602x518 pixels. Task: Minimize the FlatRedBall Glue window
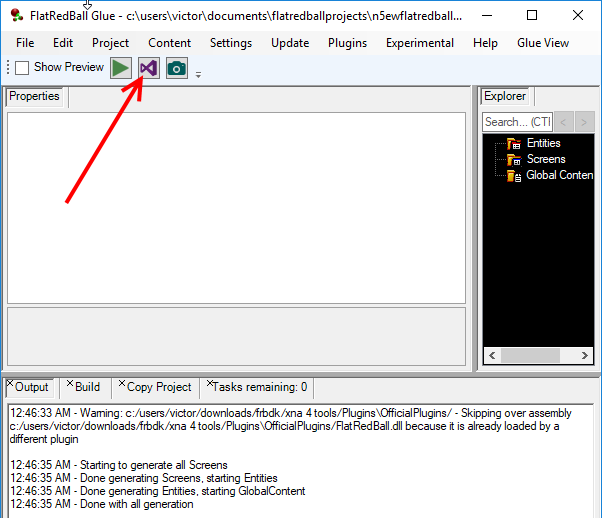pyautogui.click(x=487, y=15)
